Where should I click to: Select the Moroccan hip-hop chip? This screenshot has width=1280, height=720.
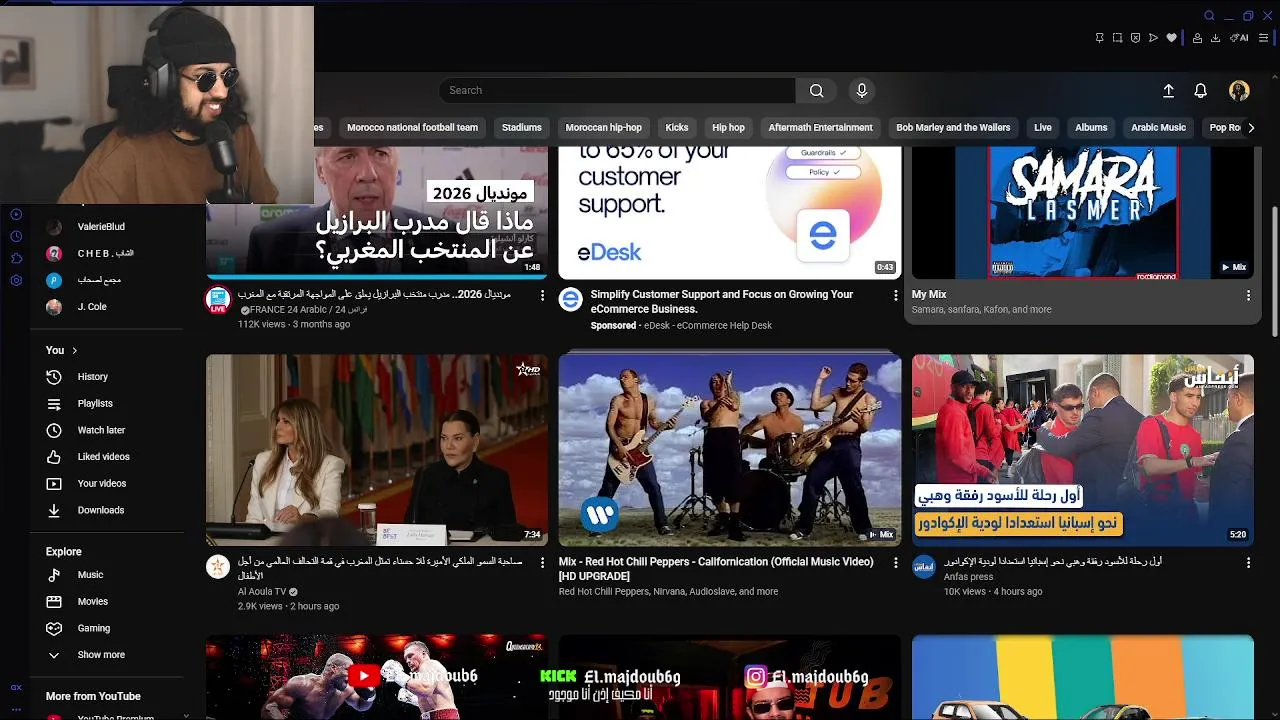[604, 127]
